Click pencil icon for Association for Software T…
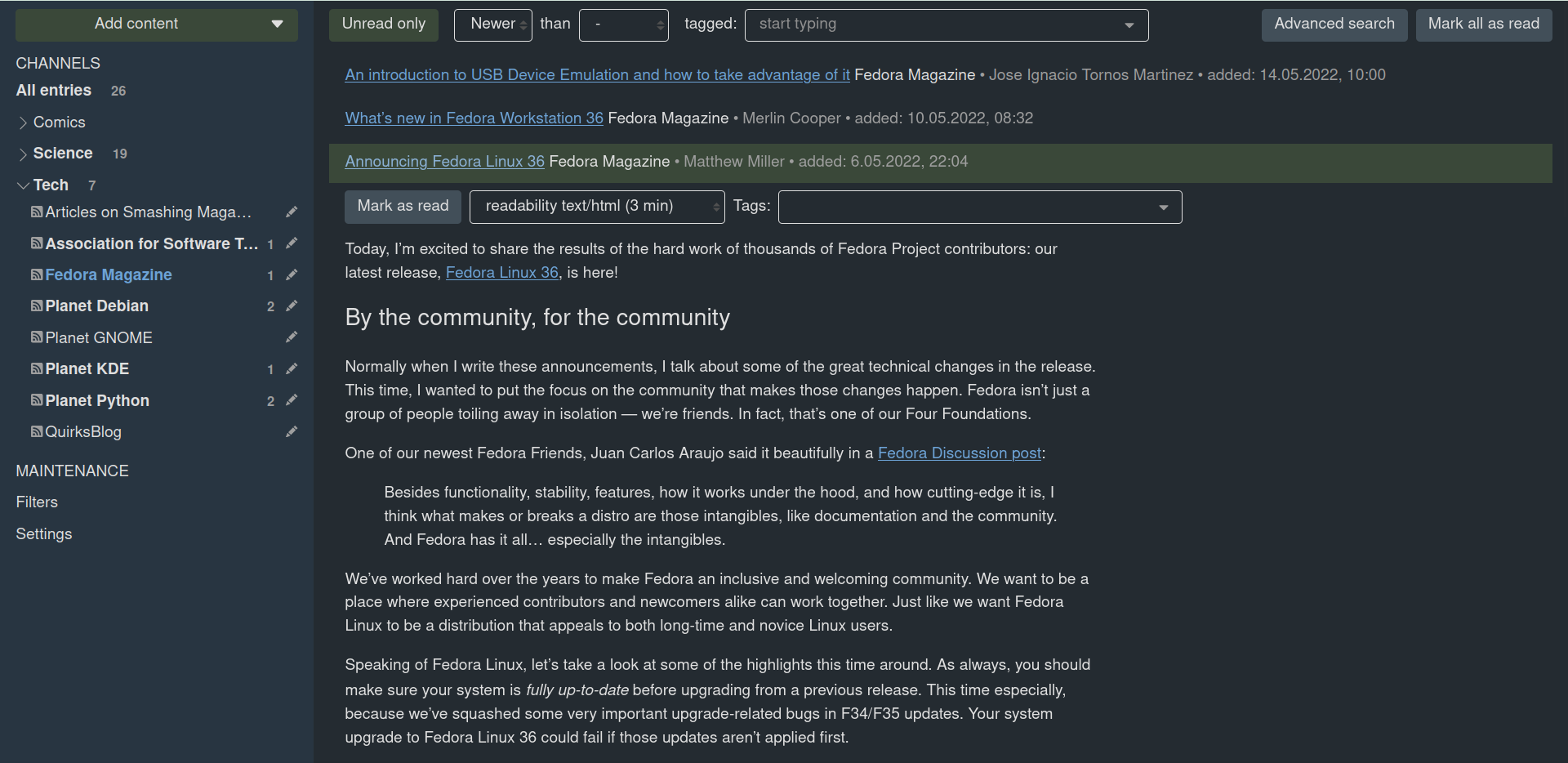Viewport: 1568px width, 763px height. click(292, 243)
